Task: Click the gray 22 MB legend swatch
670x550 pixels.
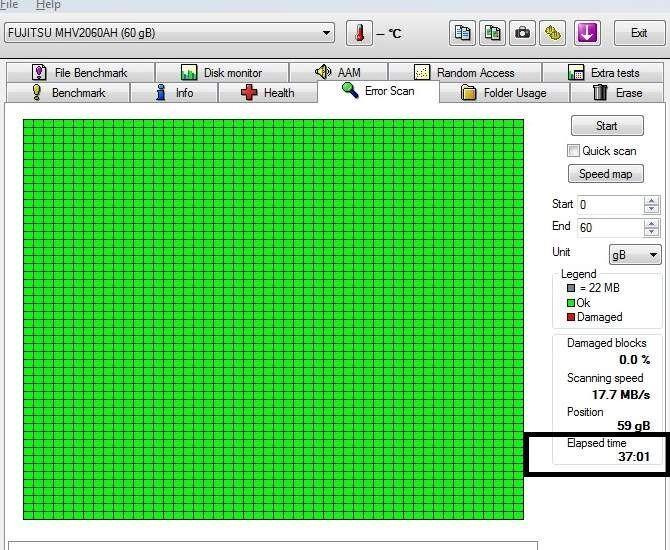Action: (x=571, y=288)
